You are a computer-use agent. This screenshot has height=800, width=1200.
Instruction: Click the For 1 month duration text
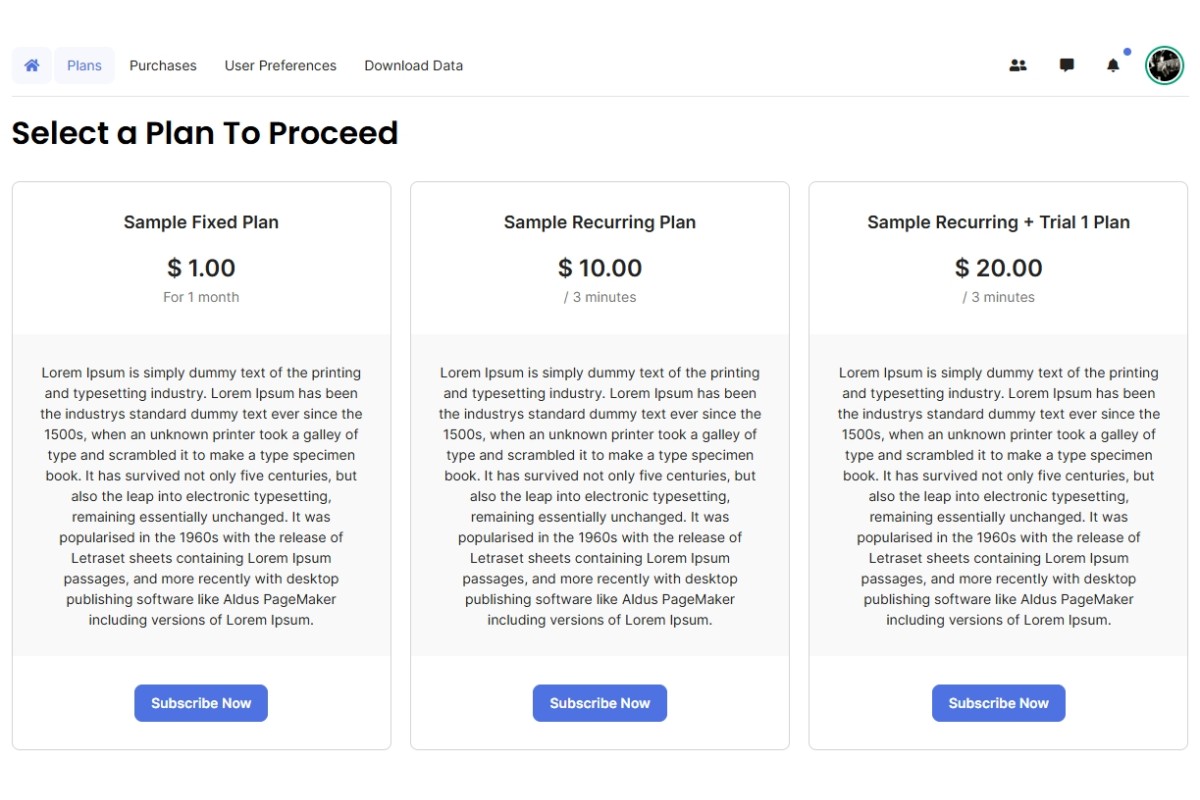click(201, 297)
